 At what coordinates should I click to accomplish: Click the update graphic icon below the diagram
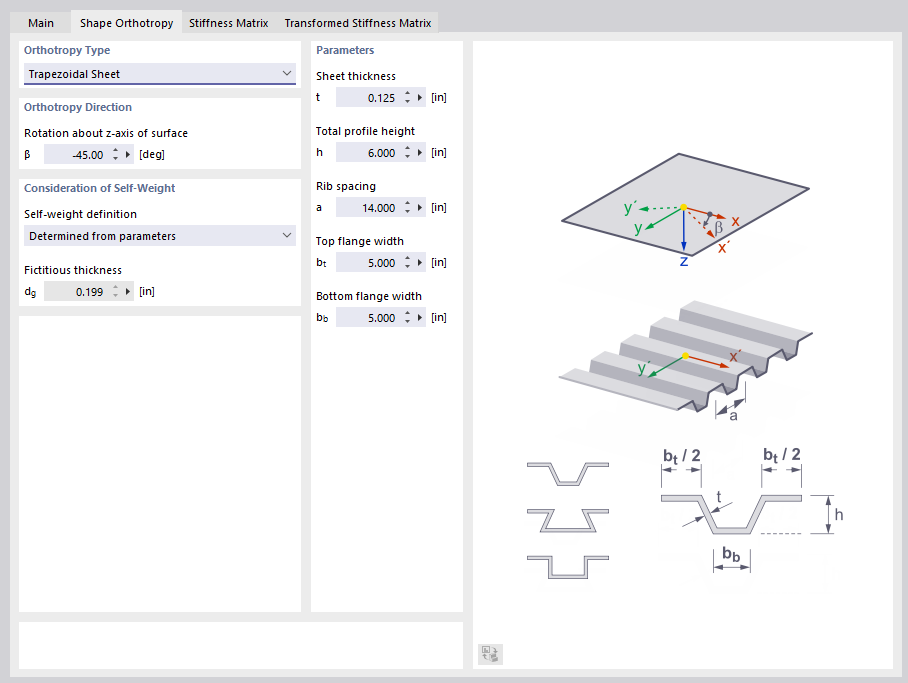pos(490,653)
